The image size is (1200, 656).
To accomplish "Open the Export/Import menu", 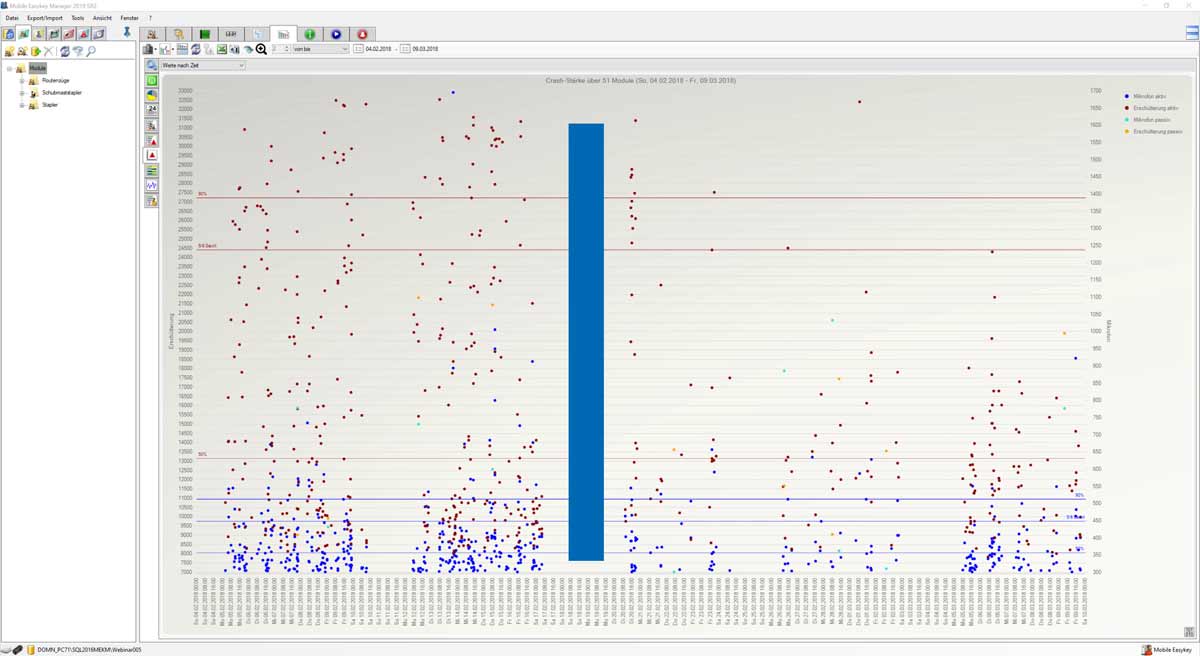I will coord(45,18).
